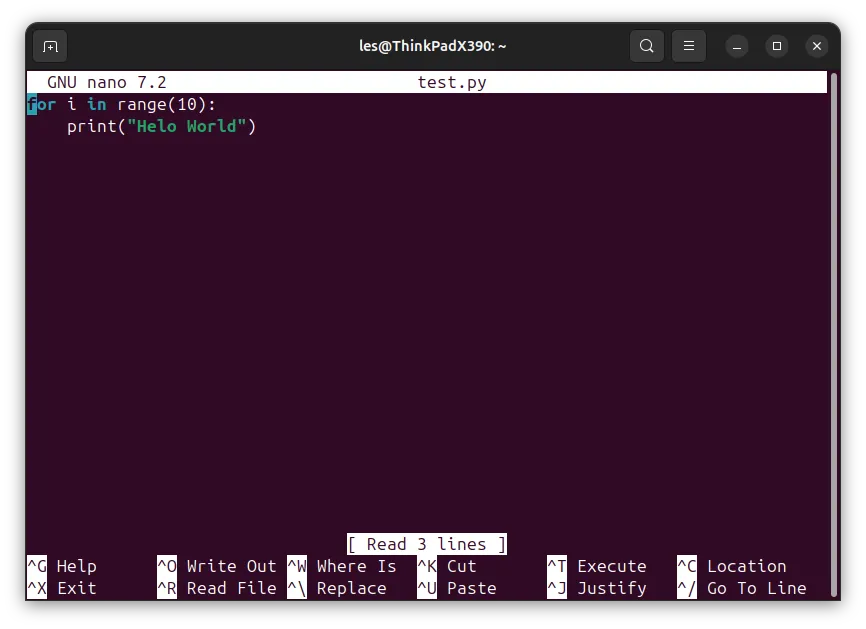Maximize the terminal window
This screenshot has width=866, height=629.
click(777, 46)
